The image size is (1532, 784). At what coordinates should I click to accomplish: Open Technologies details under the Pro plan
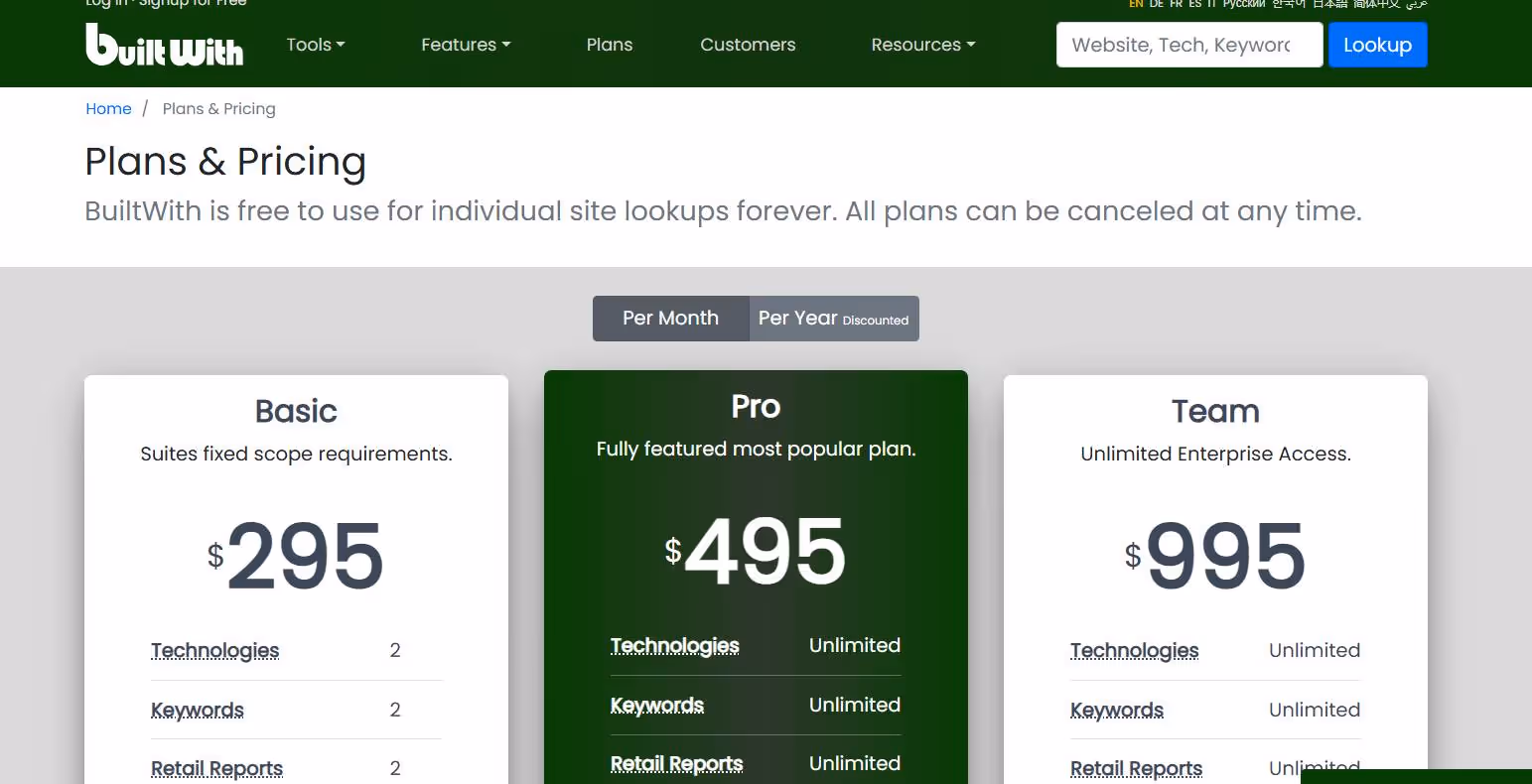coord(674,645)
